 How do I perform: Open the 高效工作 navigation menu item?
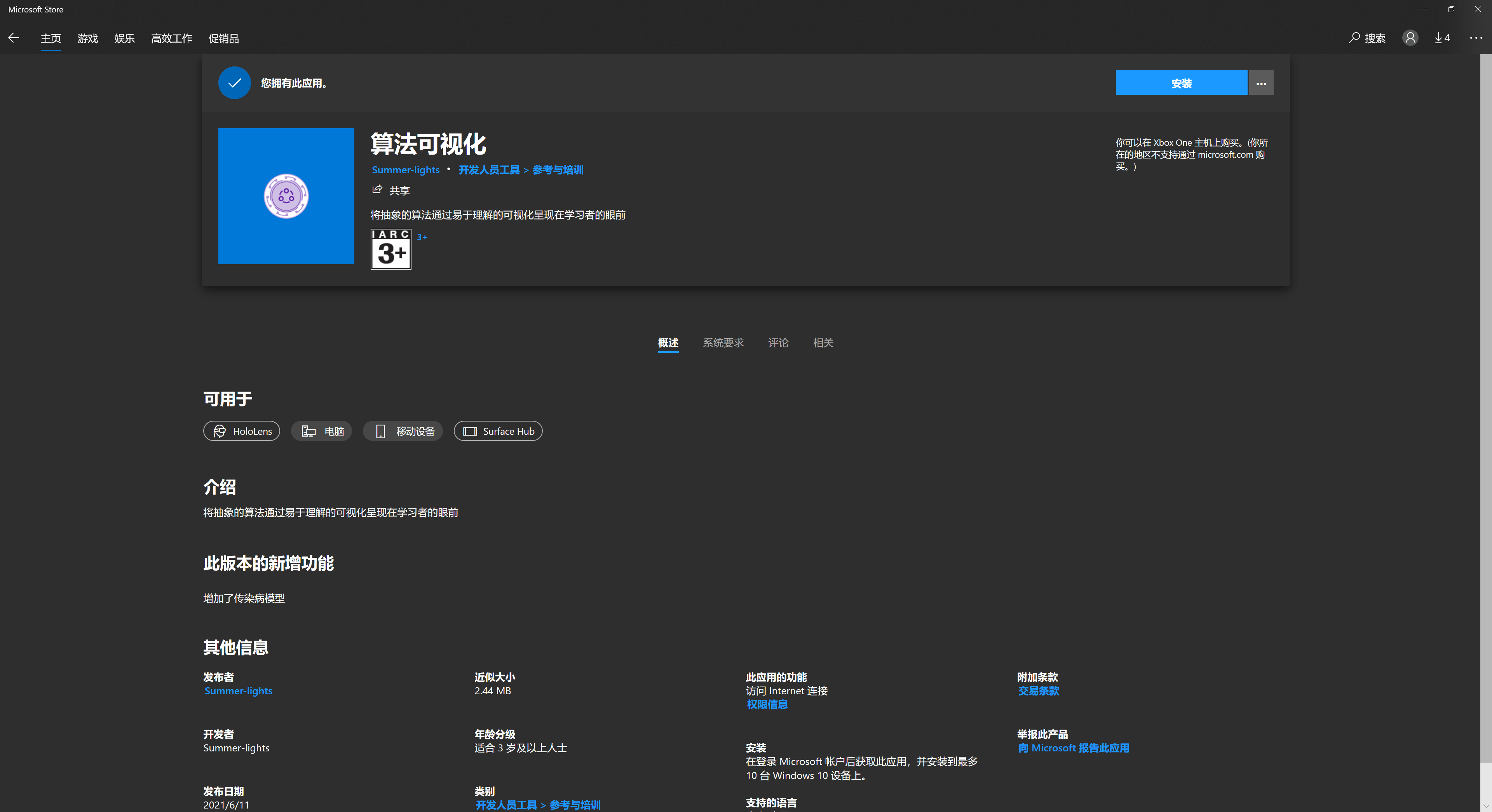click(171, 38)
